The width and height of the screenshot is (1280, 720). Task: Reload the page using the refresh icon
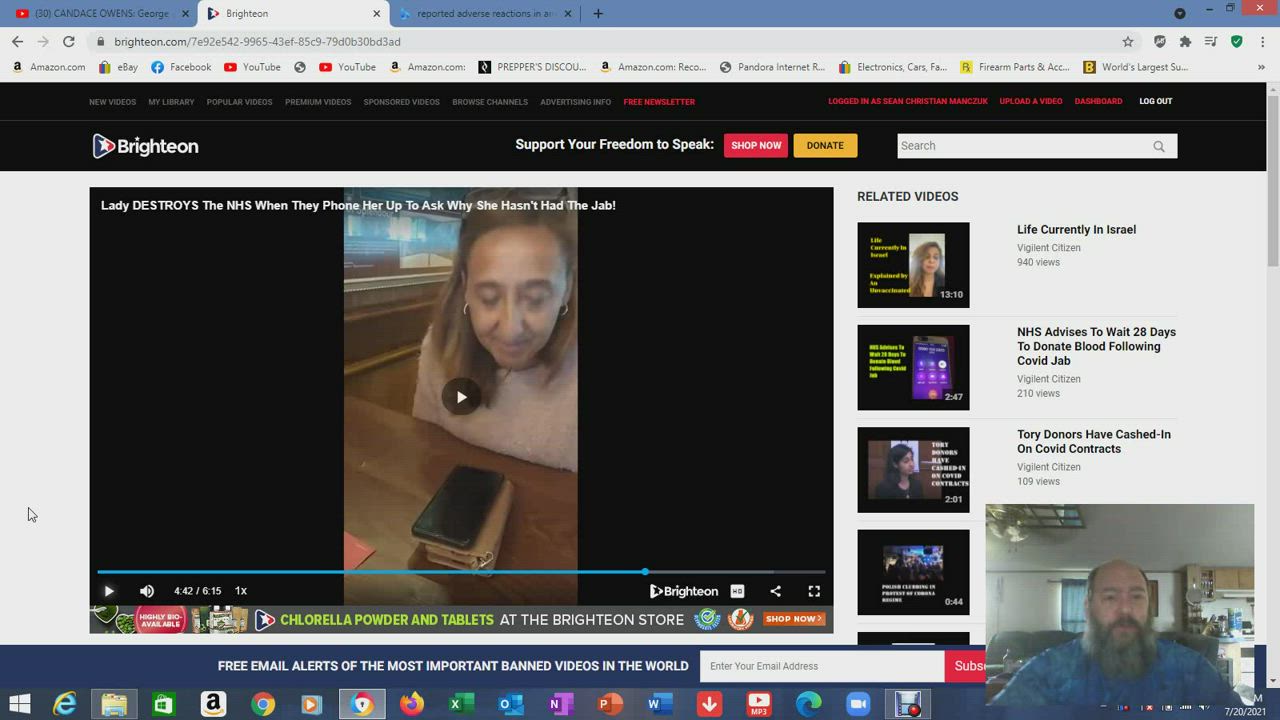(x=69, y=42)
